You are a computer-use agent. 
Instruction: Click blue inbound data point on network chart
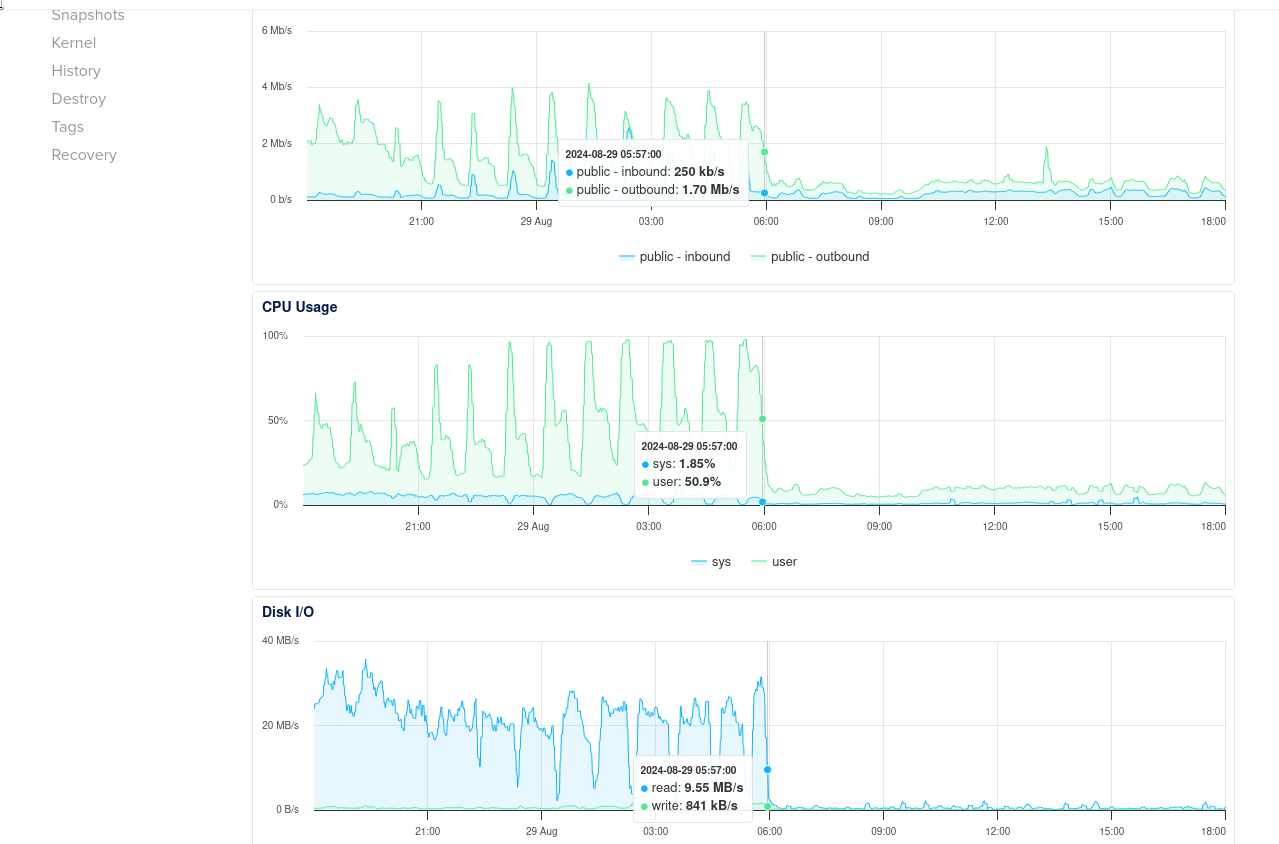764,193
